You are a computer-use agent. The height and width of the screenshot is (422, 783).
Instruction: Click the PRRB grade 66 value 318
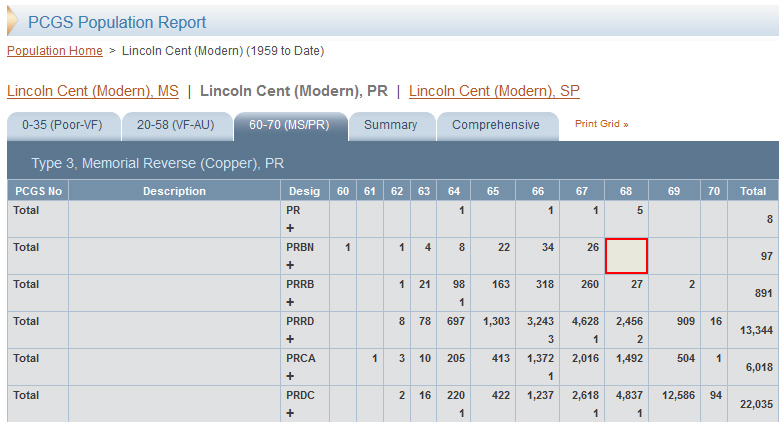pos(545,284)
